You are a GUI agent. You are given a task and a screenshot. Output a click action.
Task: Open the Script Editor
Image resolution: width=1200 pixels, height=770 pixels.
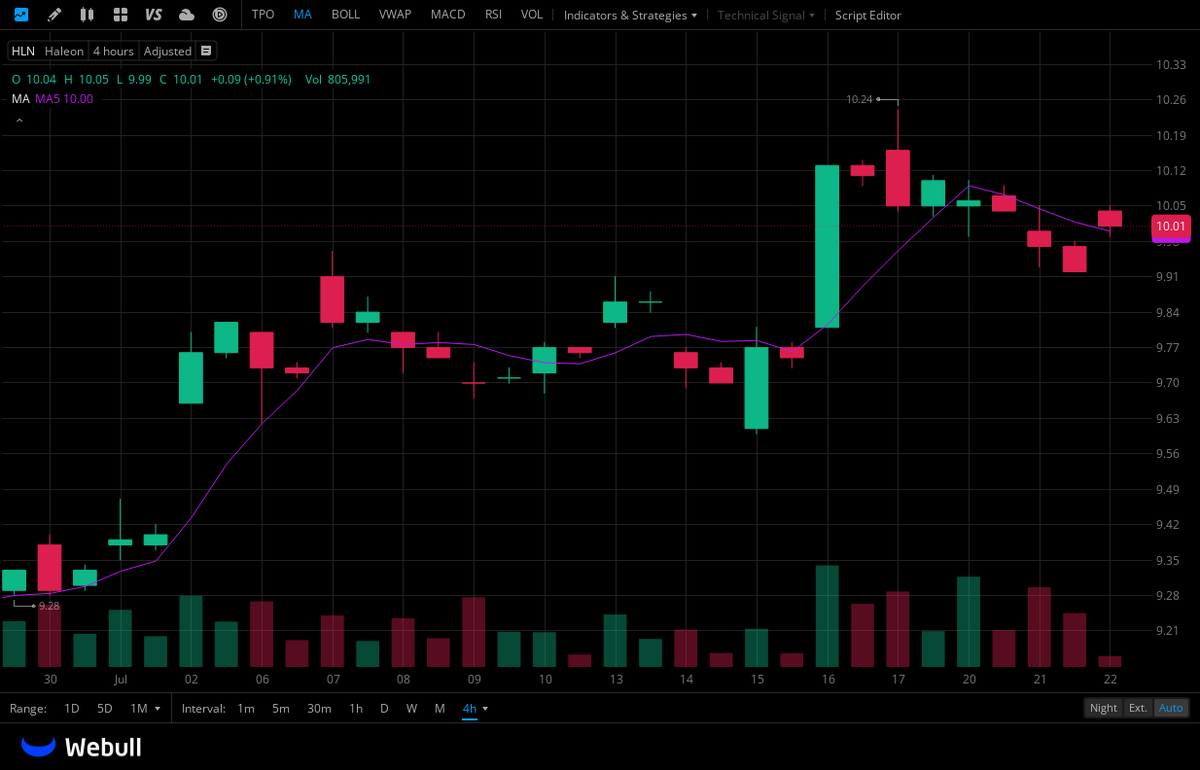868,15
